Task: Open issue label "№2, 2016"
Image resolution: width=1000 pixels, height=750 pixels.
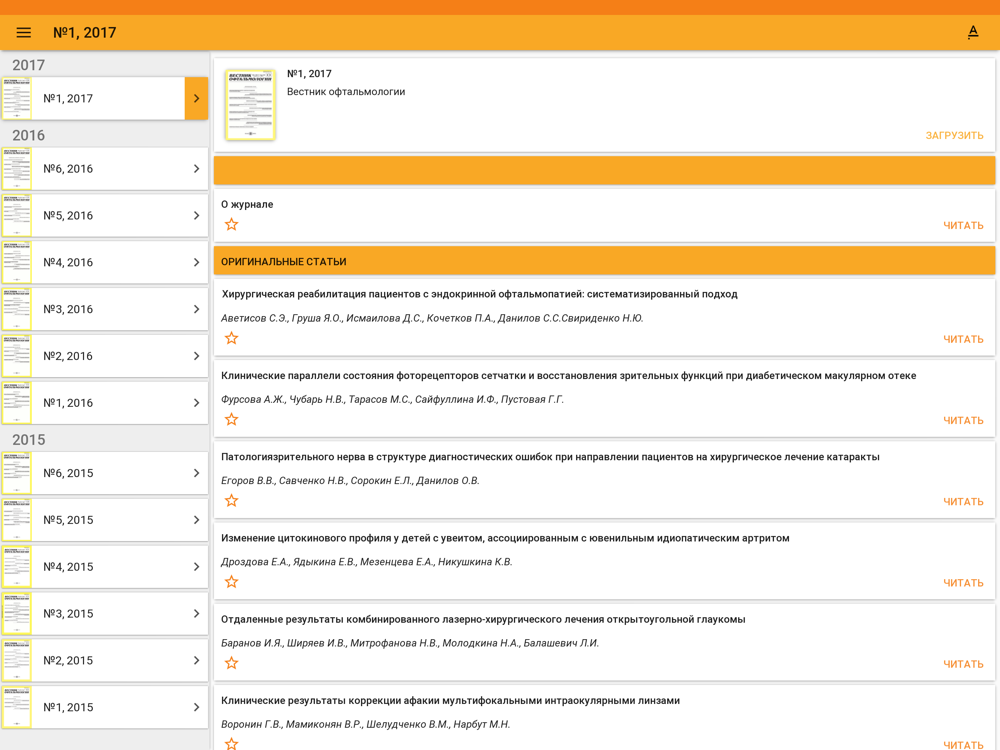Action: (68, 356)
